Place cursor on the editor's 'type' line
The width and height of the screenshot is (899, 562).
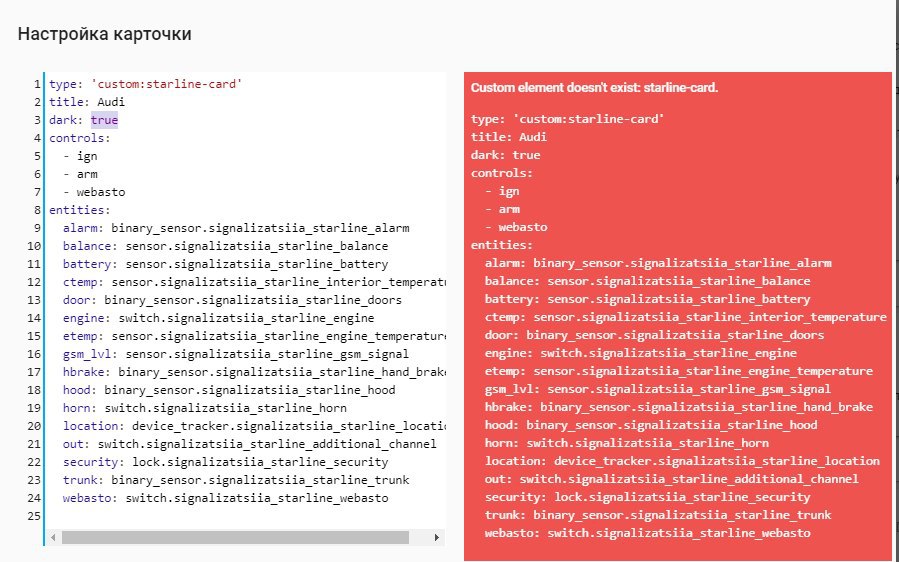(145, 84)
